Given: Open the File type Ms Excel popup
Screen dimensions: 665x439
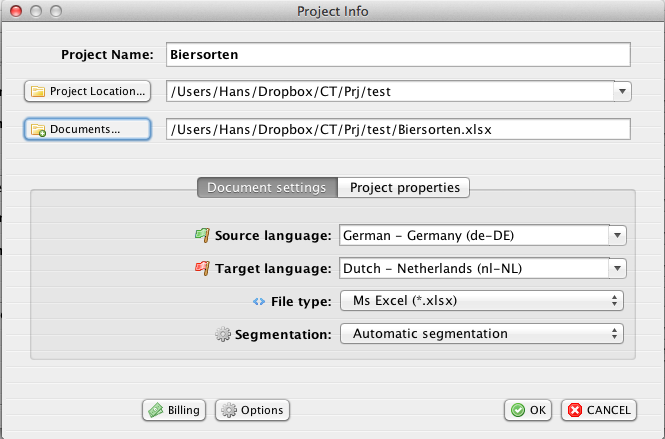Looking at the screenshot, I should click(482, 300).
